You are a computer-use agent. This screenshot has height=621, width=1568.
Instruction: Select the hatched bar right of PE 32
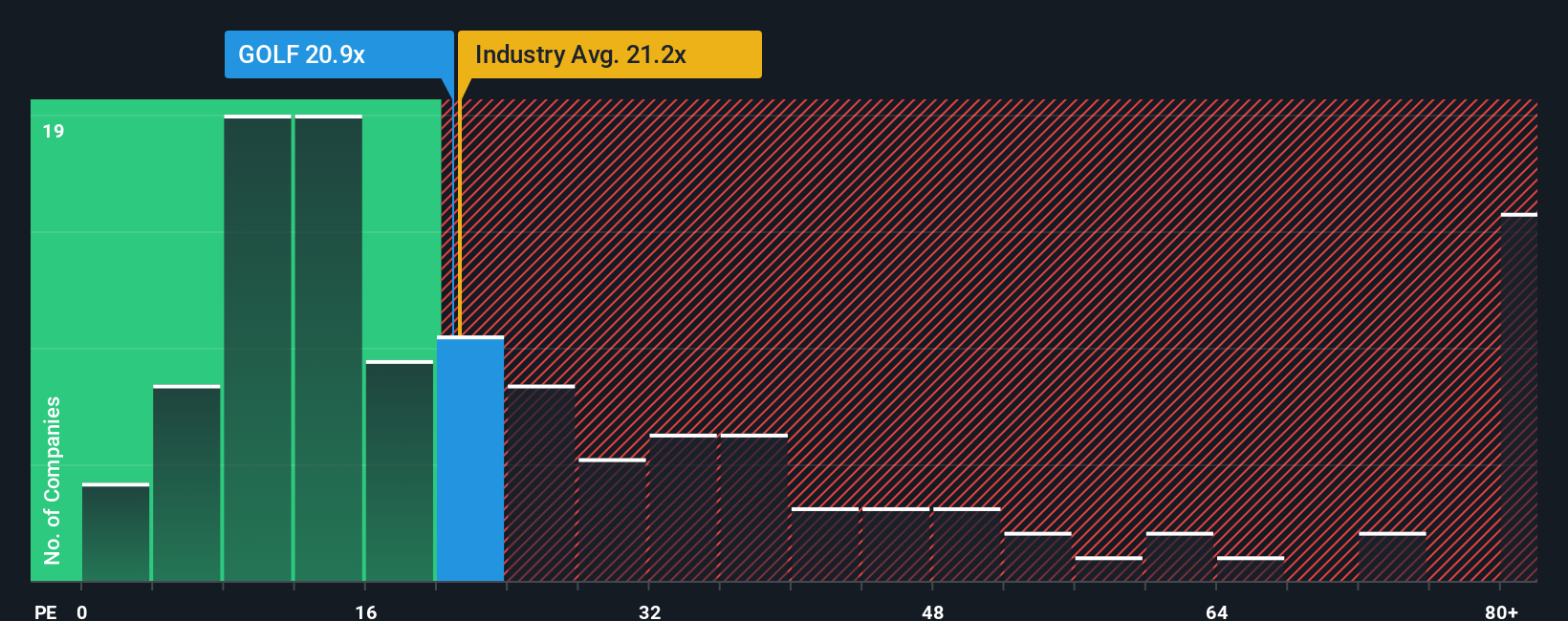coord(683,507)
